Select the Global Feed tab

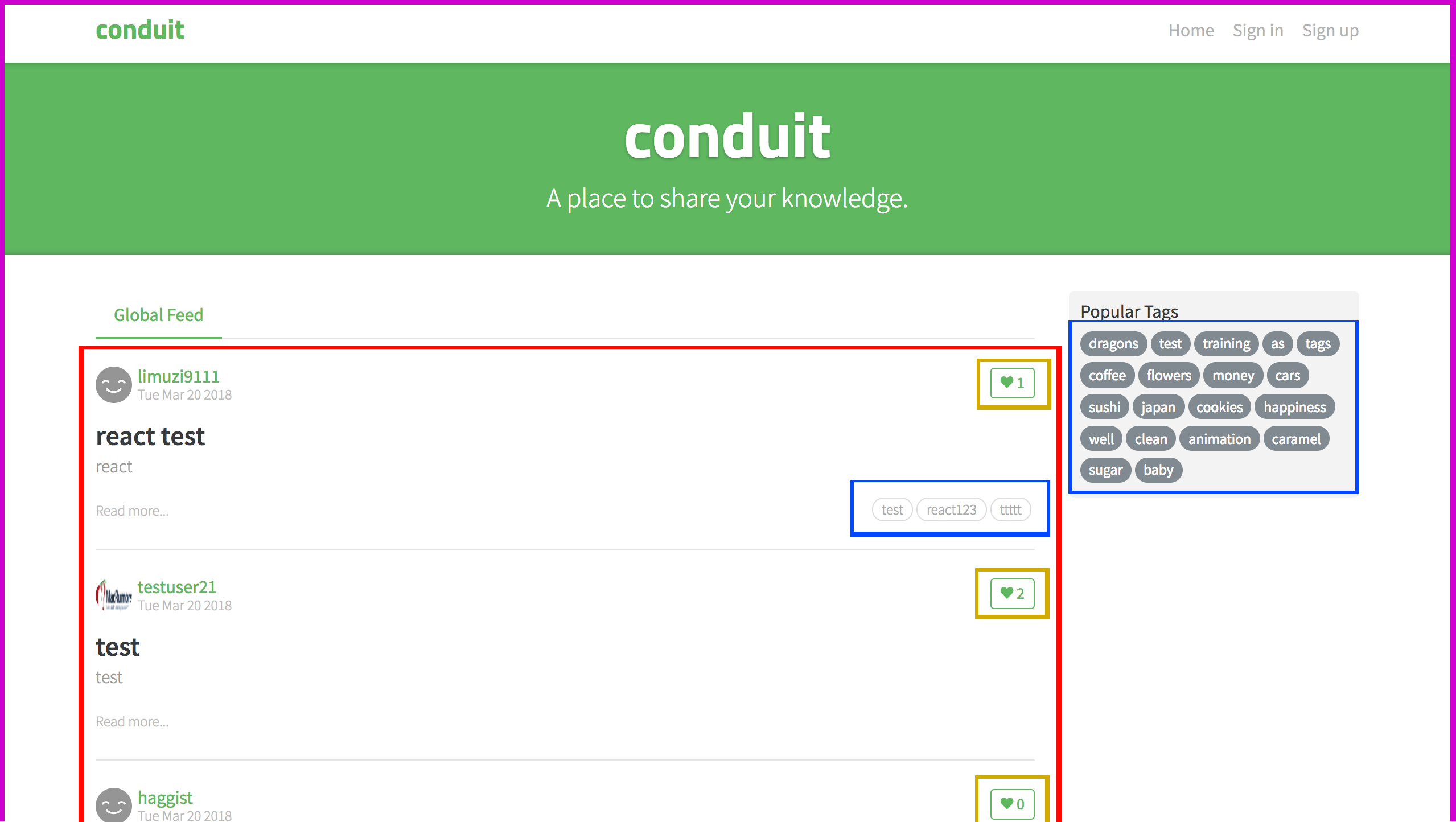[x=157, y=315]
